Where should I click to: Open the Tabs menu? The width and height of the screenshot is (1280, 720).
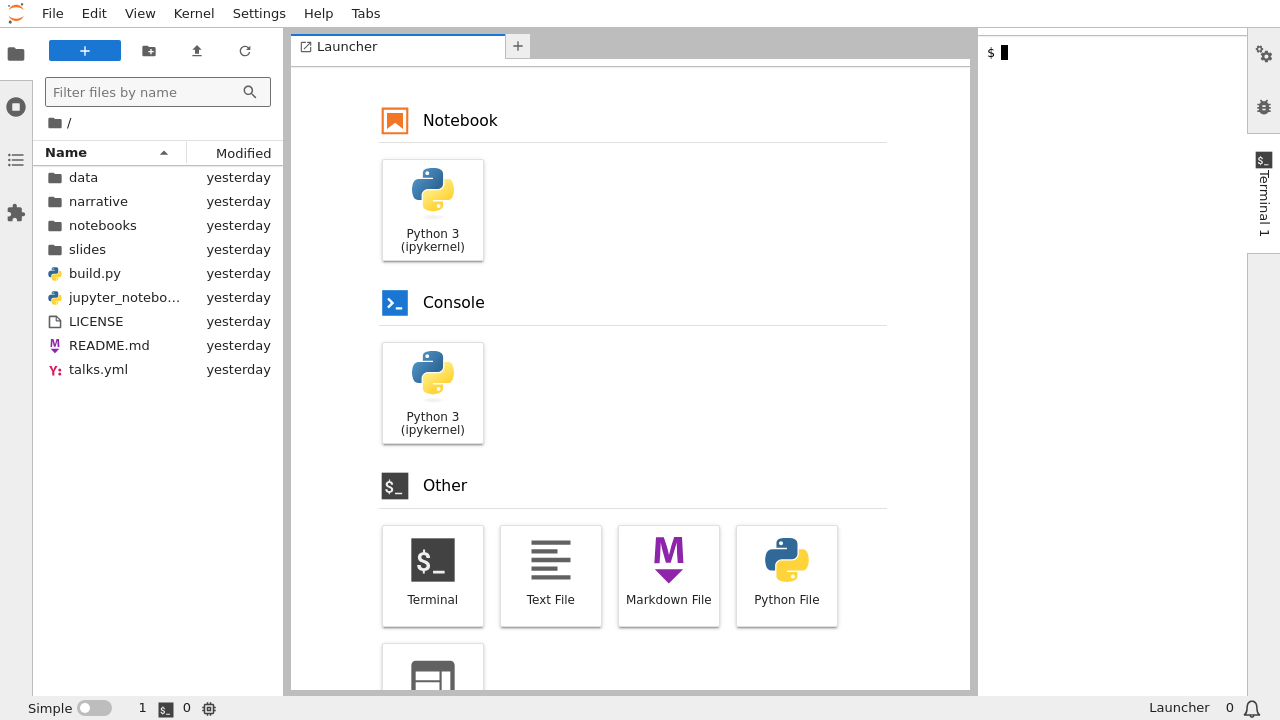(x=366, y=14)
